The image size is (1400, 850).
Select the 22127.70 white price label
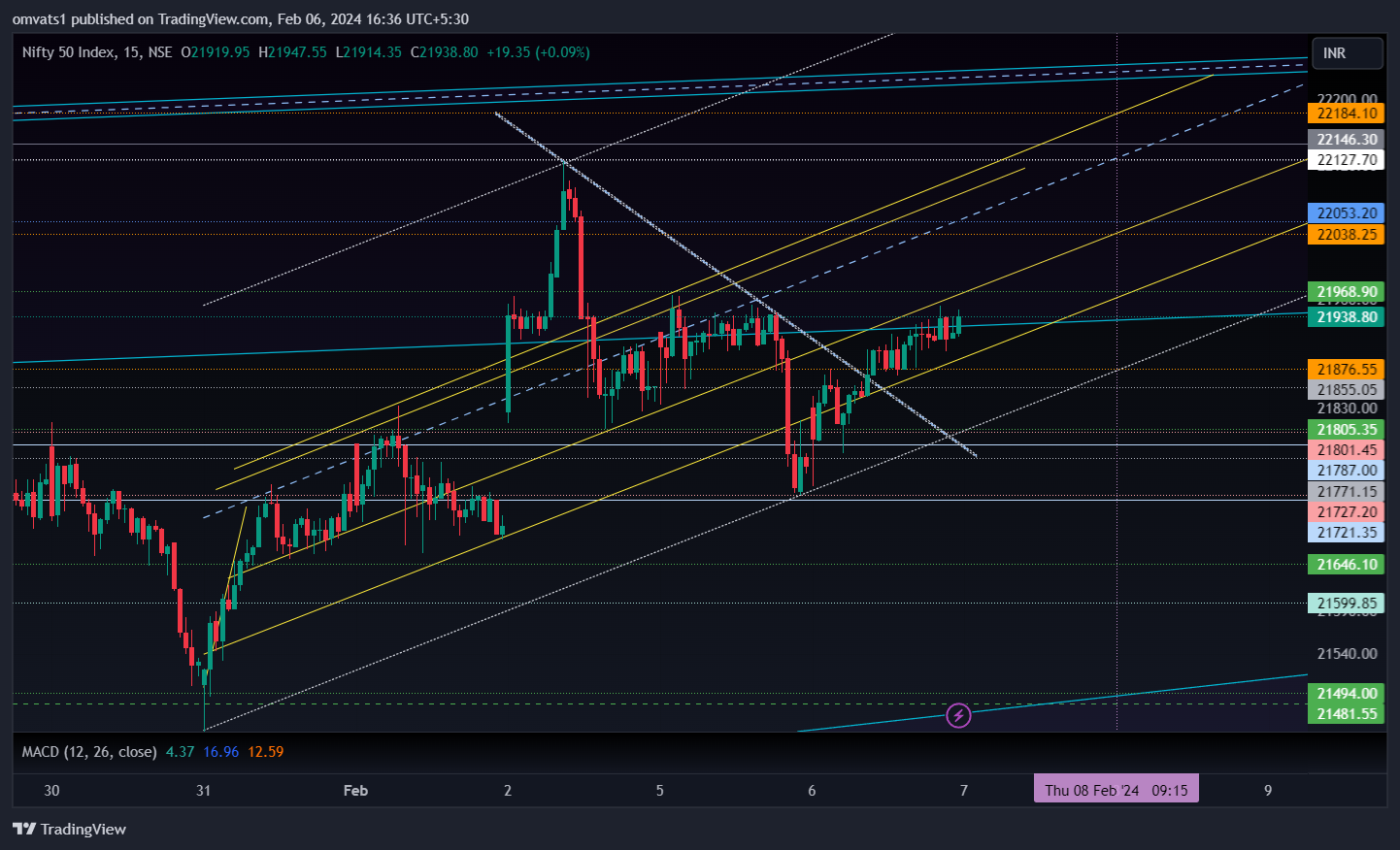[x=1346, y=160]
